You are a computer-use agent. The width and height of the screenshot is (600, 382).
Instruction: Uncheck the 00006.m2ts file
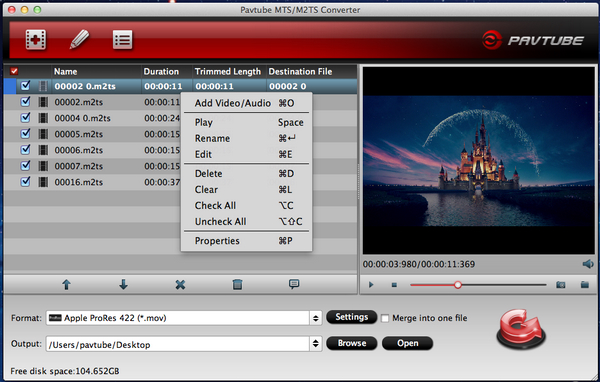click(25, 149)
